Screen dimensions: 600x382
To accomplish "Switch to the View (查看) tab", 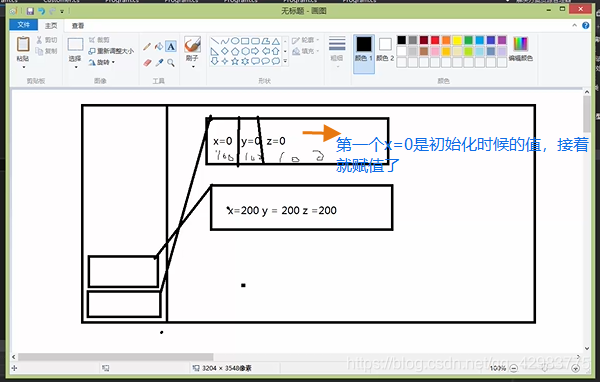I will coord(78,26).
